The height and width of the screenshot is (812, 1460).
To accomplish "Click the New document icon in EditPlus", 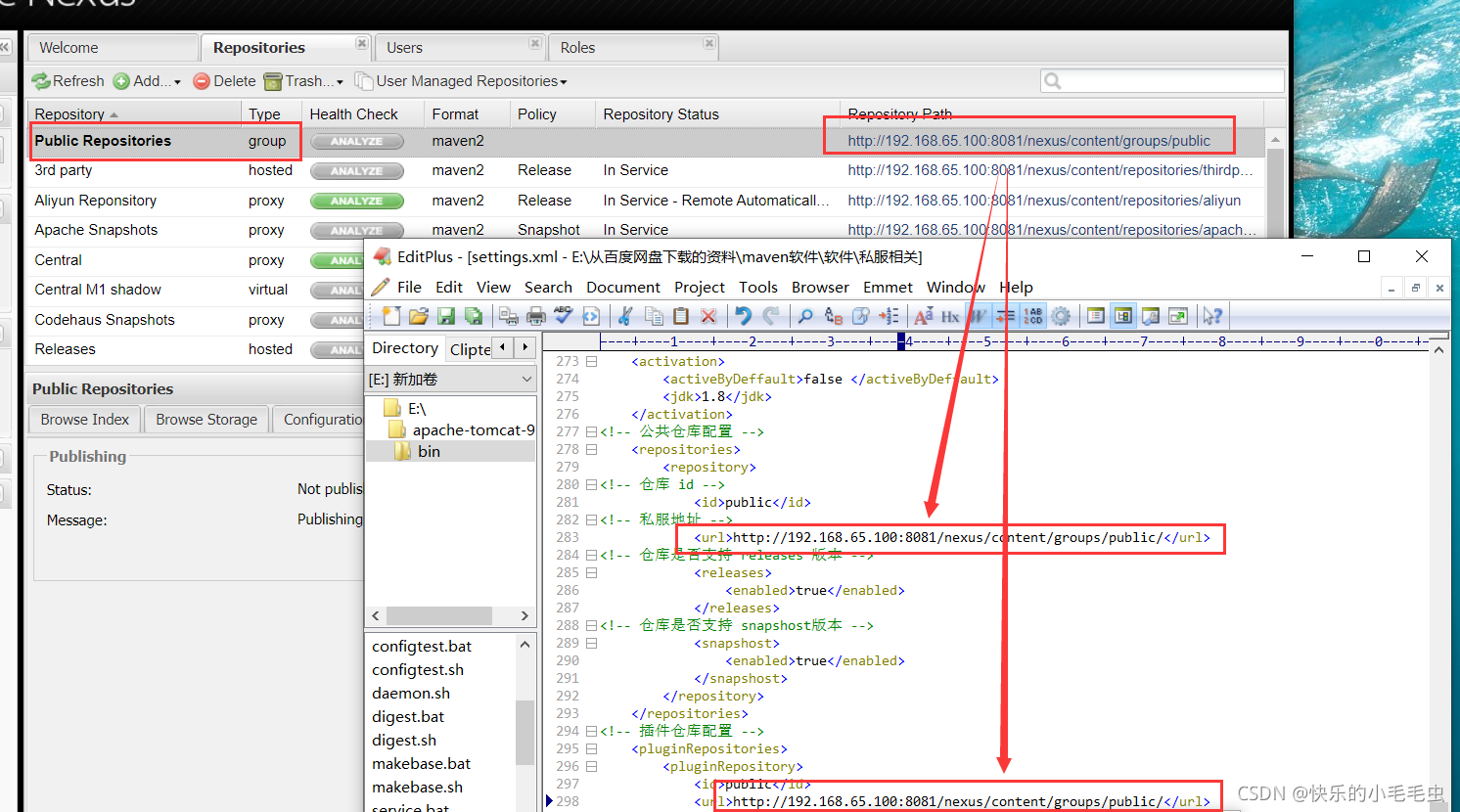I will [391, 316].
